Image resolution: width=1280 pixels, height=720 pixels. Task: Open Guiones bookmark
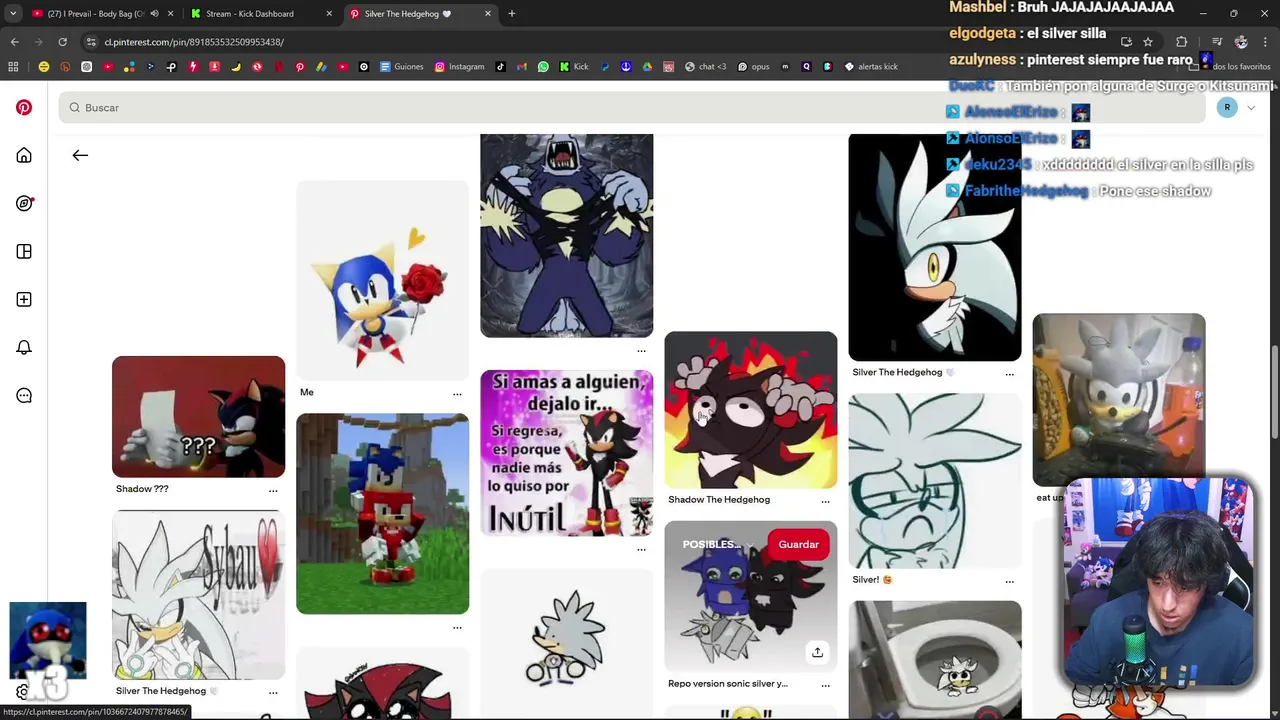[400, 67]
